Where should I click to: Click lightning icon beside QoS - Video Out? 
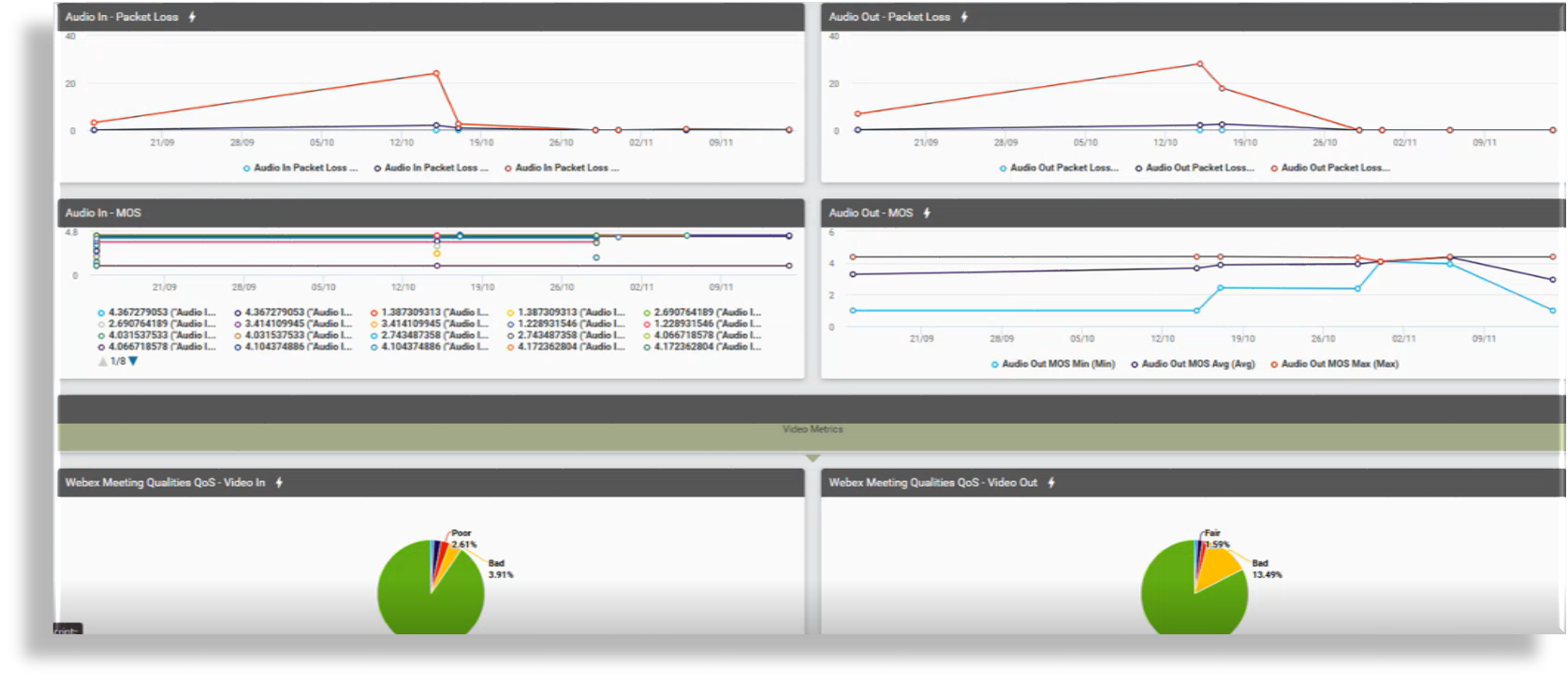[1051, 483]
